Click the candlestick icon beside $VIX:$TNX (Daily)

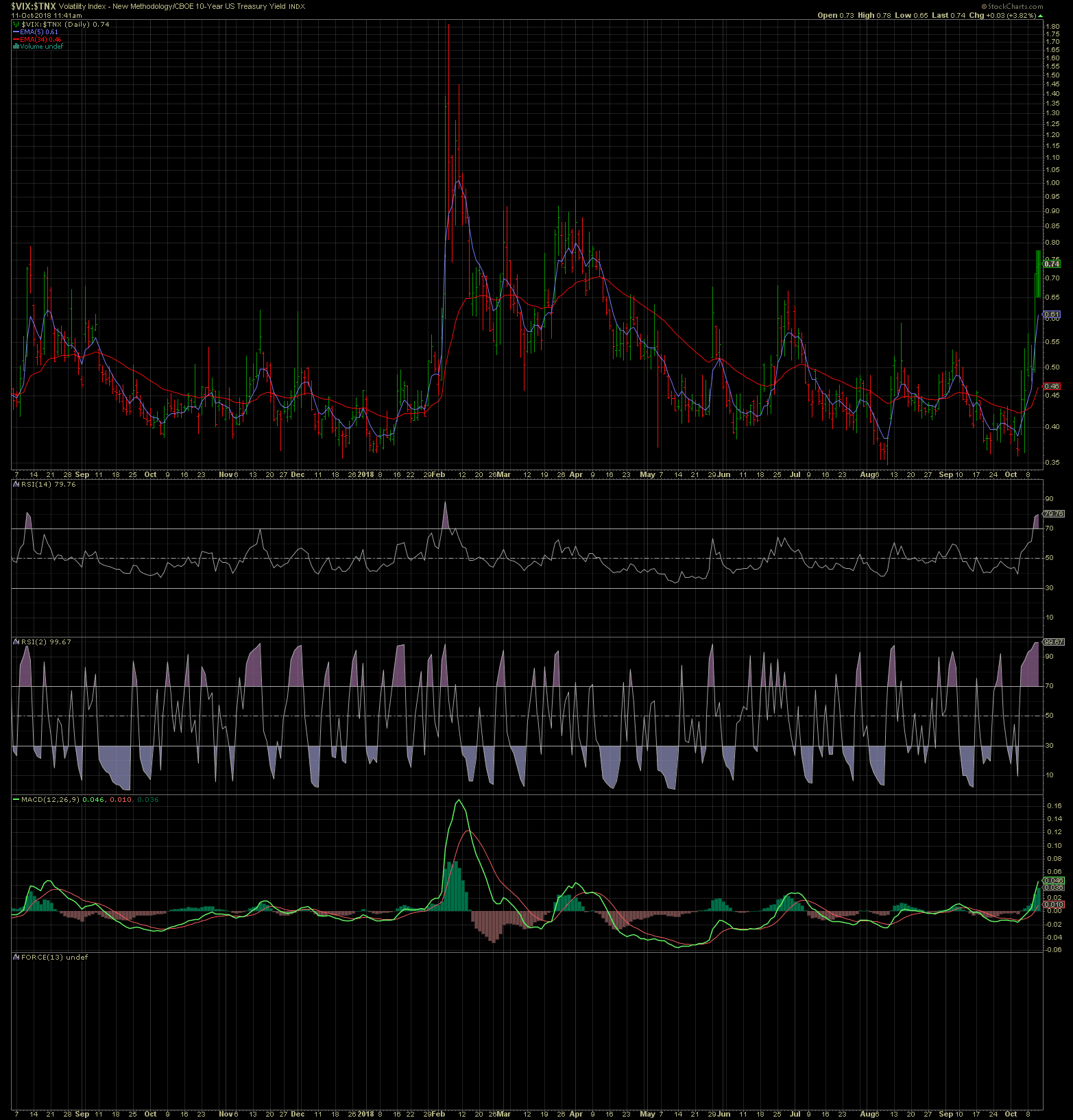(x=16, y=25)
